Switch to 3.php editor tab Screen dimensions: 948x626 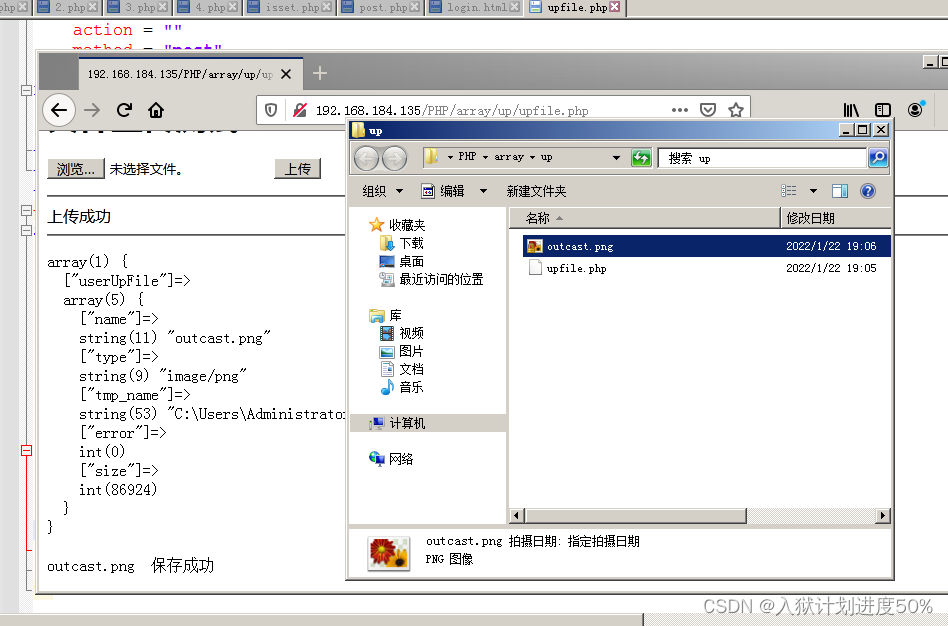(x=140, y=7)
